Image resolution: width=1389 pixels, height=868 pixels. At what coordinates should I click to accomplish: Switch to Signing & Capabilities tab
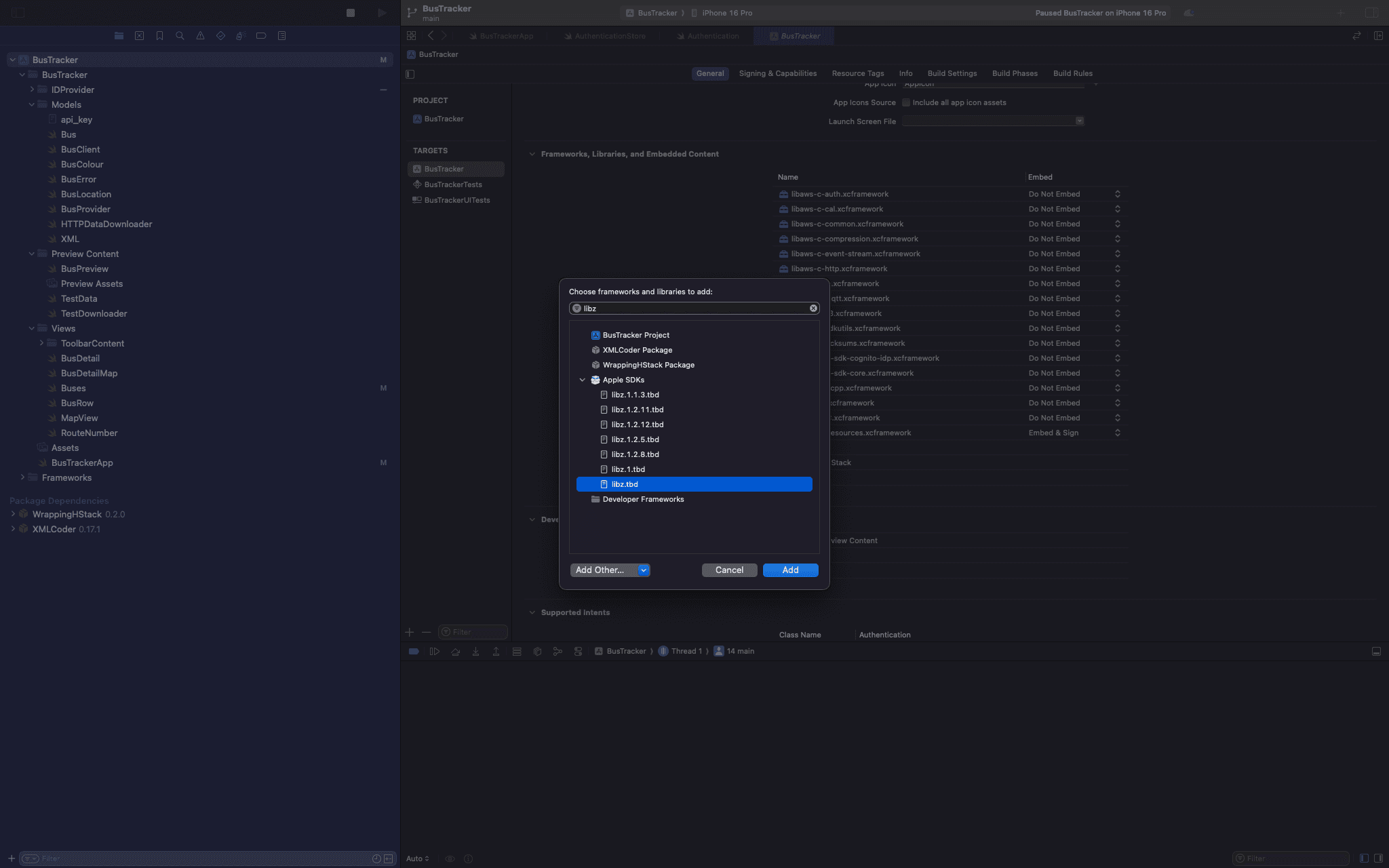(x=777, y=73)
